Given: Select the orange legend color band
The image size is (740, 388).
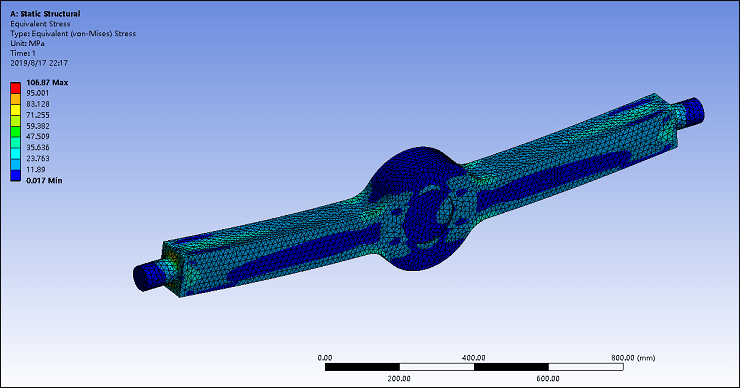Looking at the screenshot, I should click(x=16, y=99).
